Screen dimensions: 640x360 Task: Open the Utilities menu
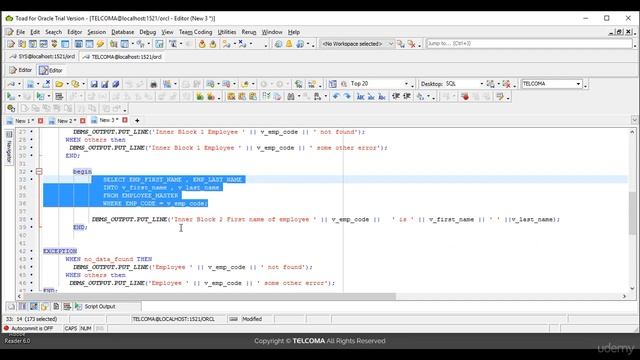click(x=227, y=32)
